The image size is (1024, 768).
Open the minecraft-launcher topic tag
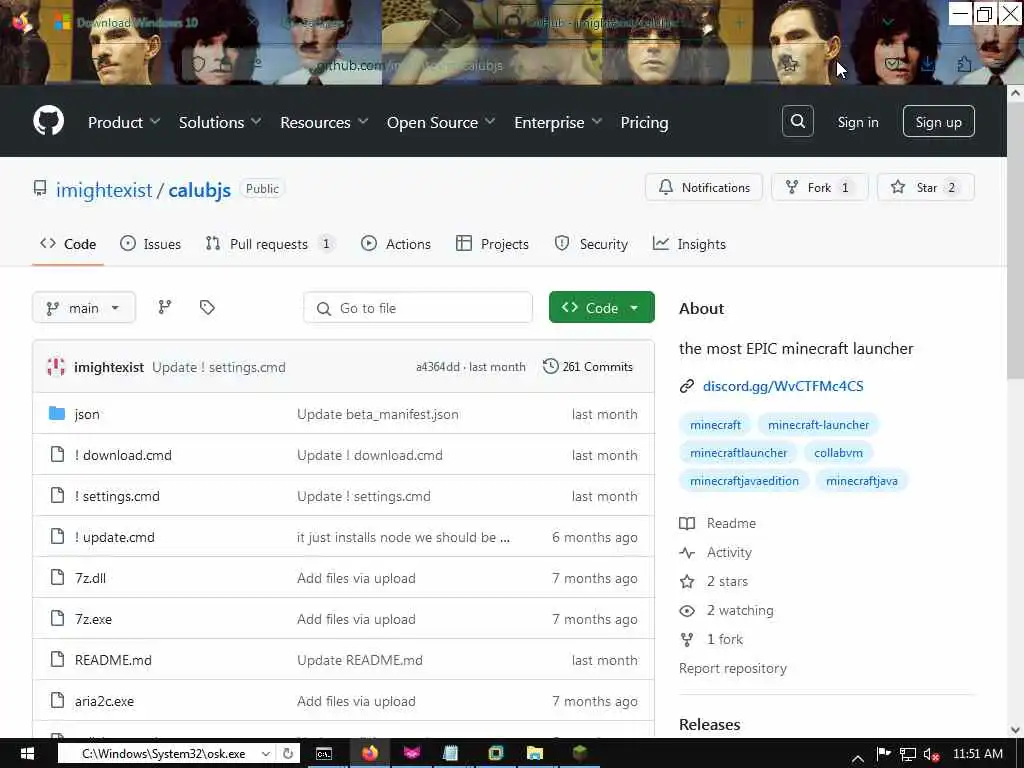coord(818,424)
